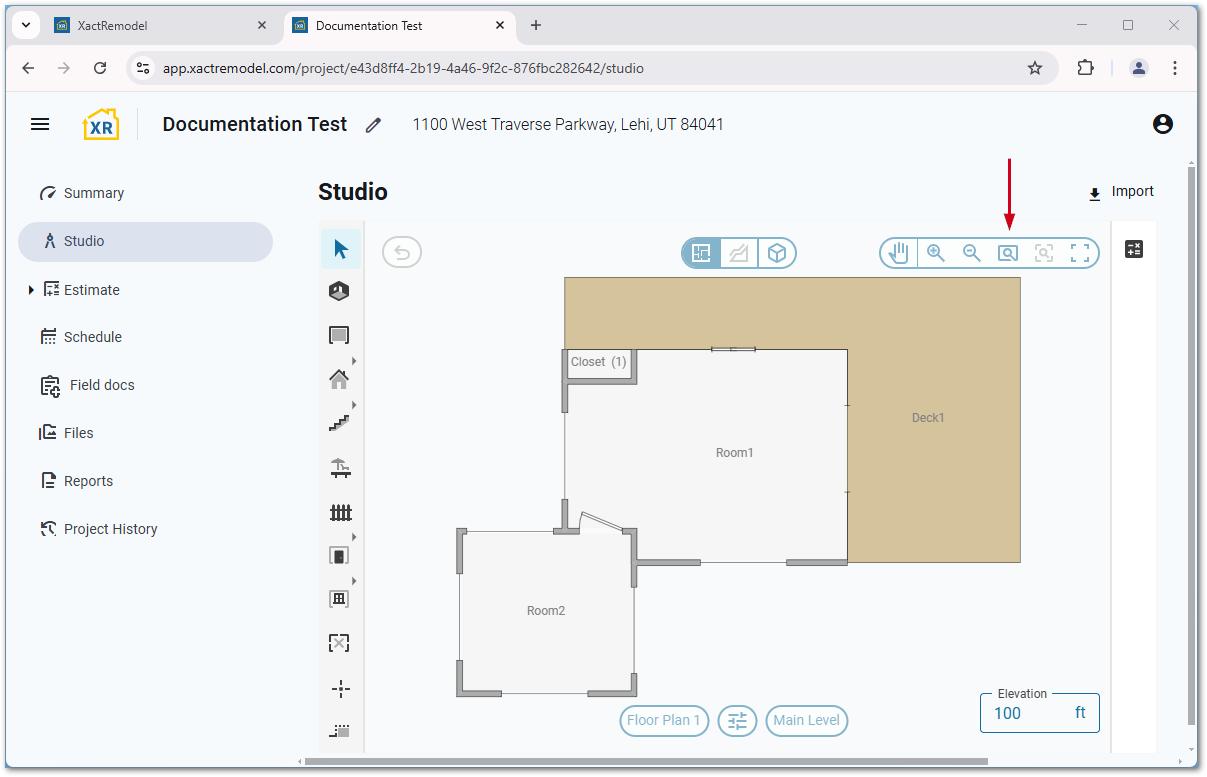Click the zoom window icon
The image size is (1207, 777).
1008,253
